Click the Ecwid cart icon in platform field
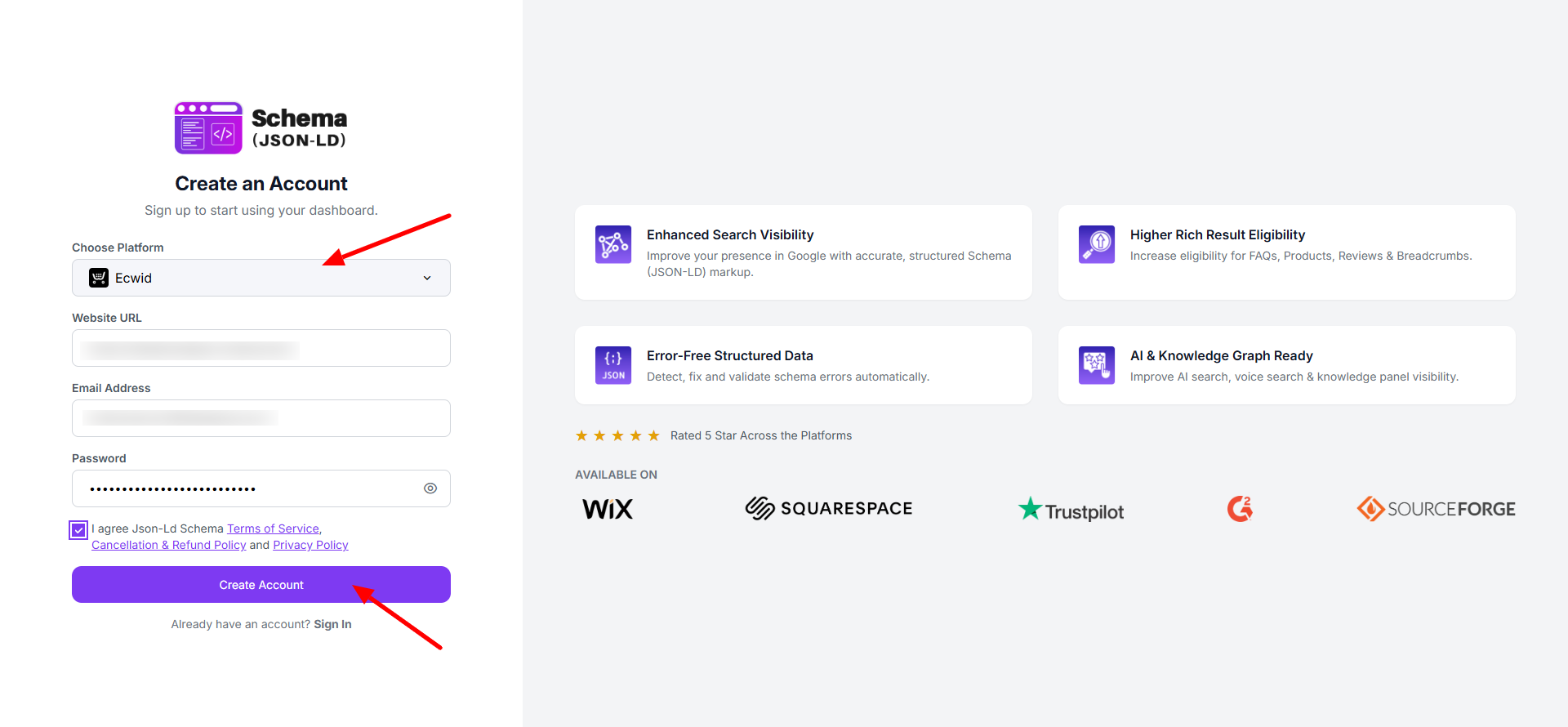1568x727 pixels. pos(99,278)
